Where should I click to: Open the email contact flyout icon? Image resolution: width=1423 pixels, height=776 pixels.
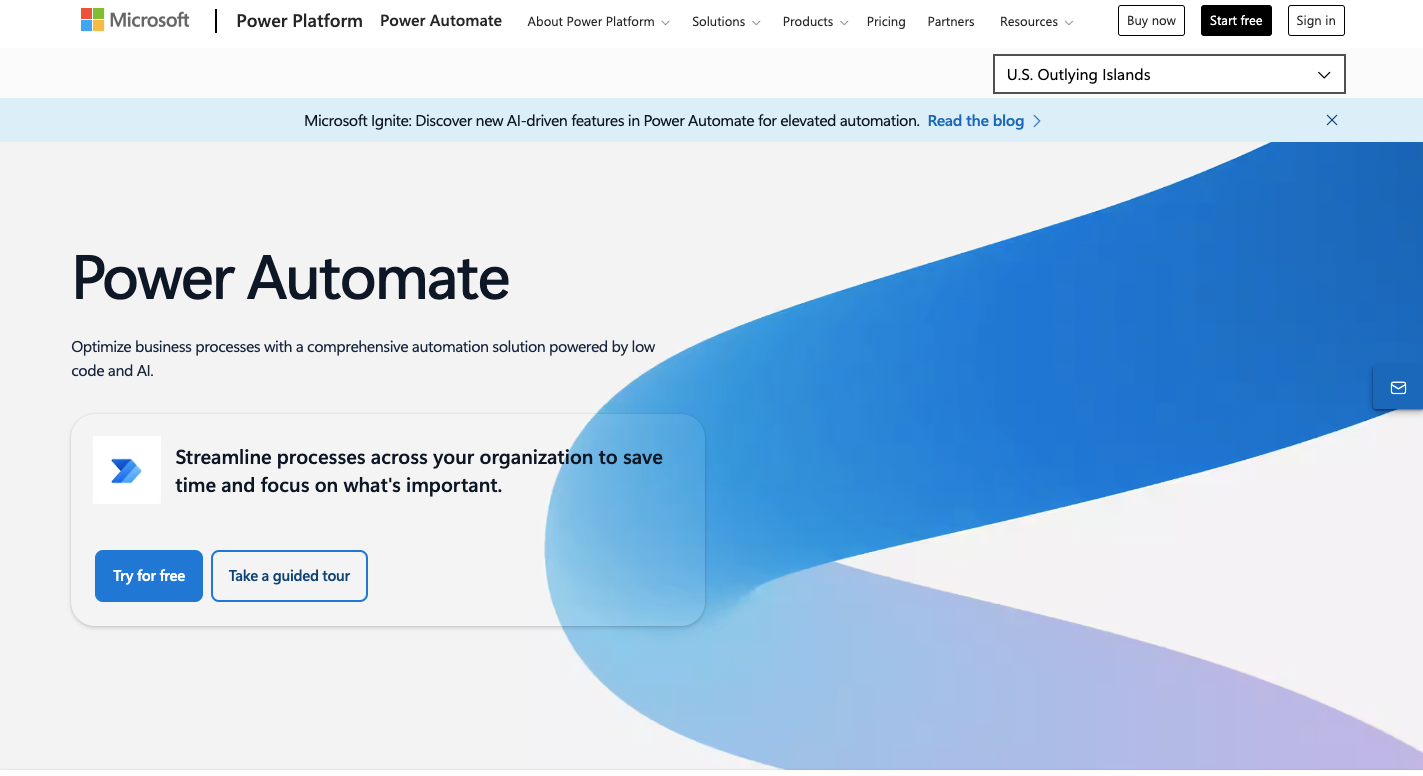[x=1399, y=387]
